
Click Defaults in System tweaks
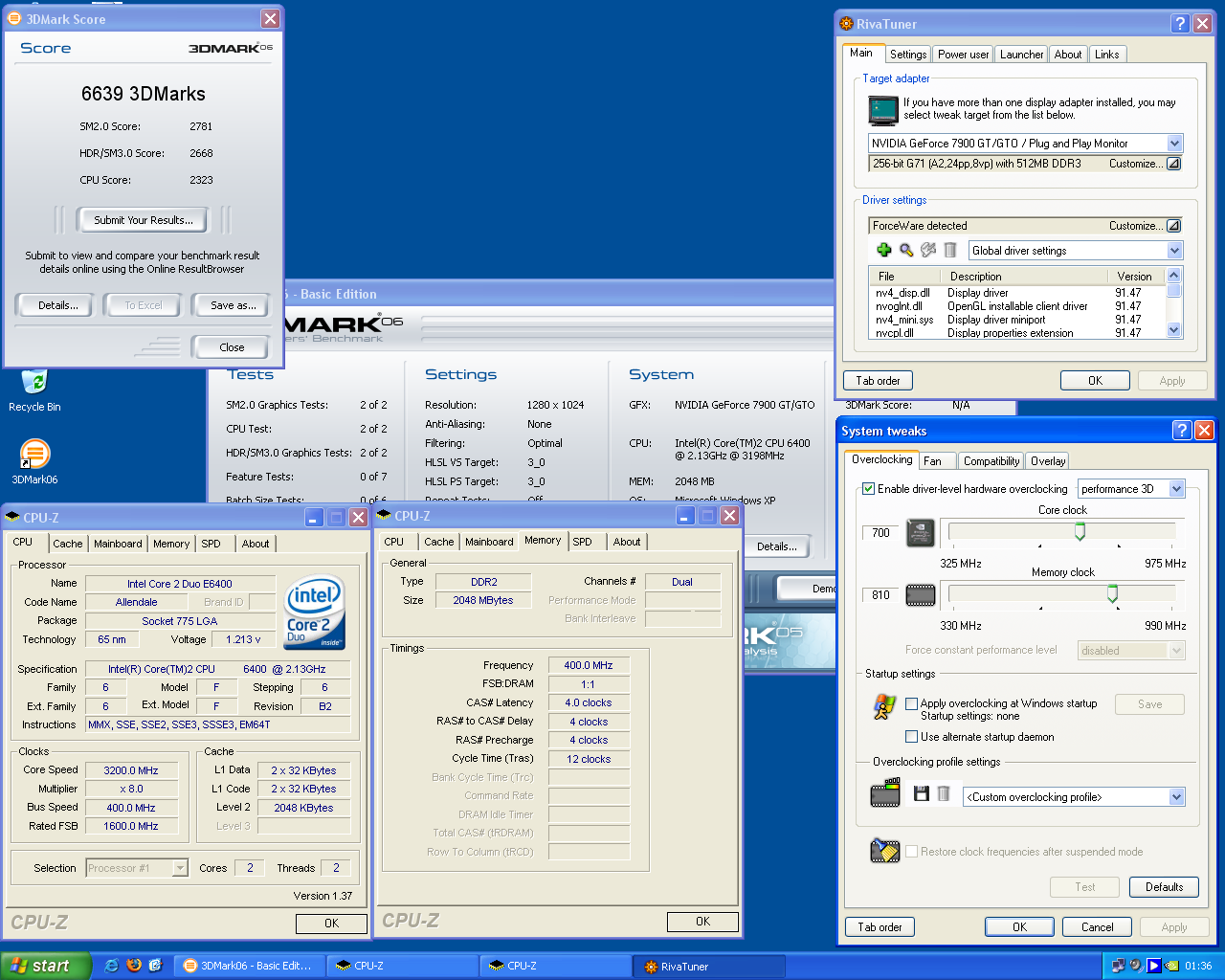(x=1164, y=887)
